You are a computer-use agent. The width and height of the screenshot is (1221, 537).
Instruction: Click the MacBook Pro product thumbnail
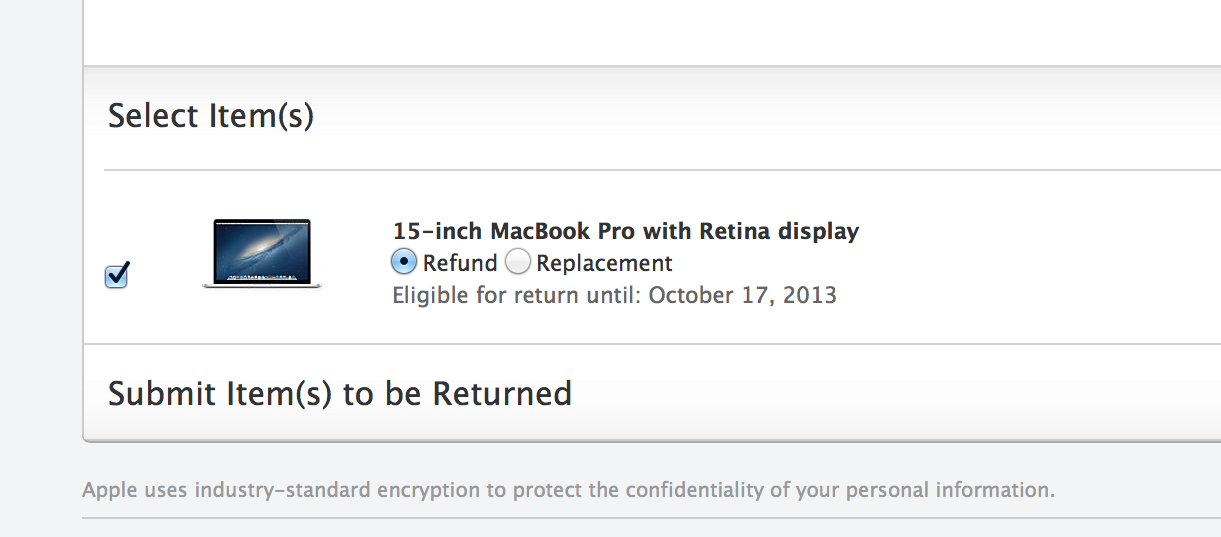[x=262, y=254]
